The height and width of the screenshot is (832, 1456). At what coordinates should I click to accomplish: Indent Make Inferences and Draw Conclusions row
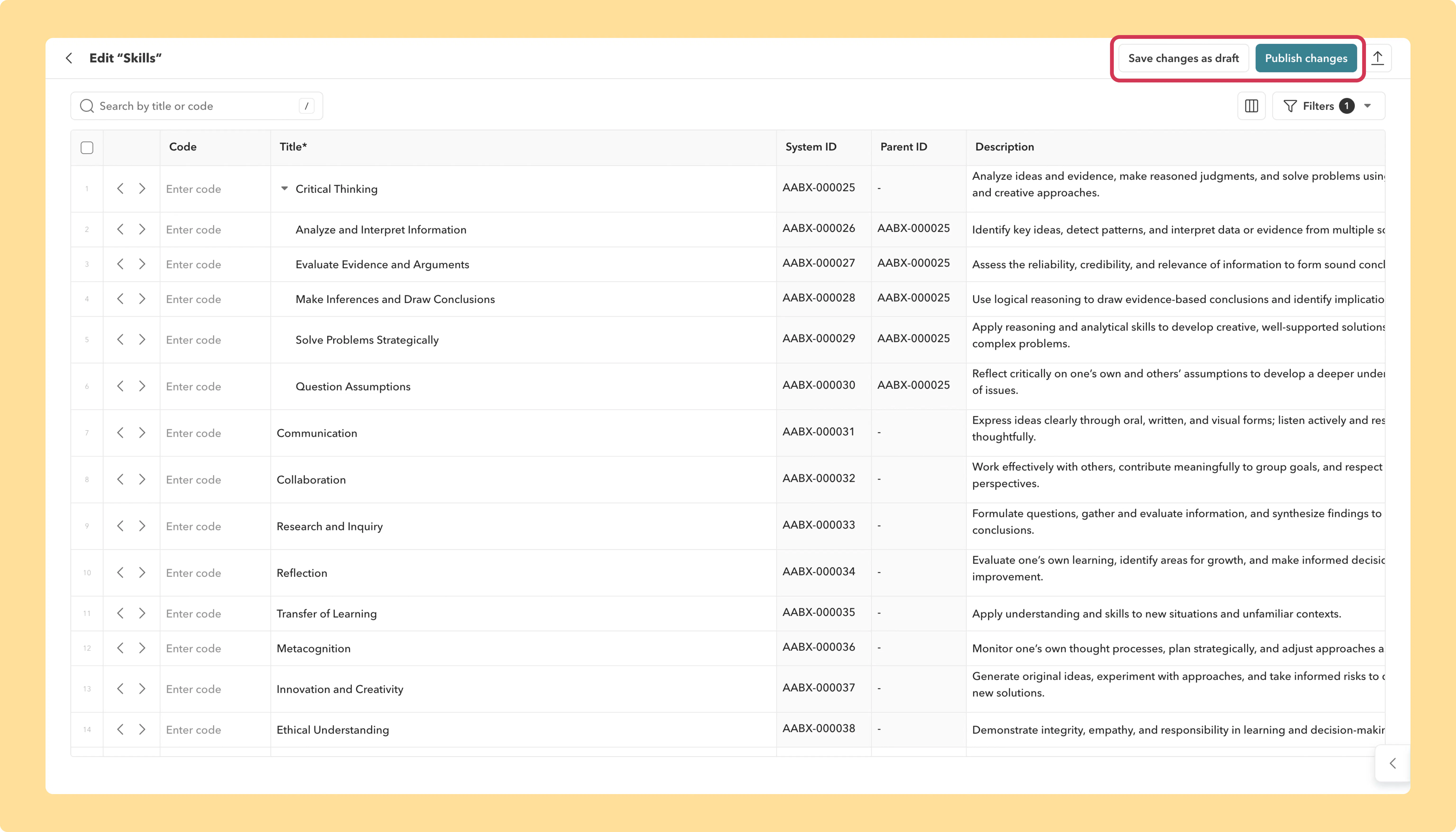[142, 299]
